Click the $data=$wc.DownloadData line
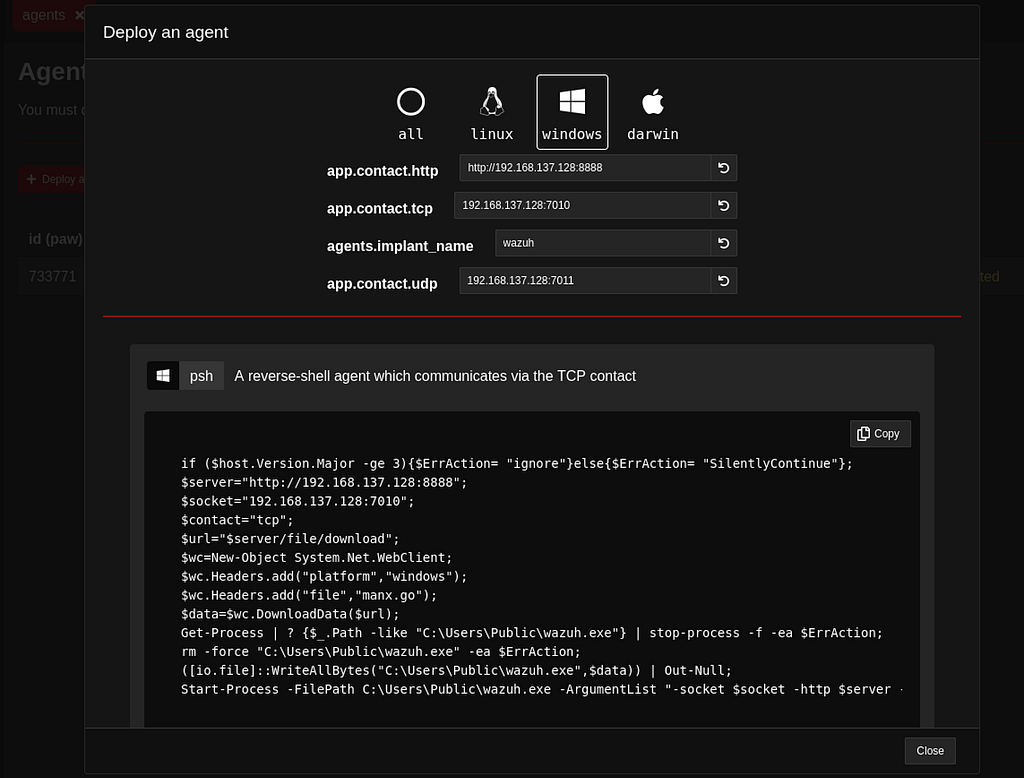 290,614
